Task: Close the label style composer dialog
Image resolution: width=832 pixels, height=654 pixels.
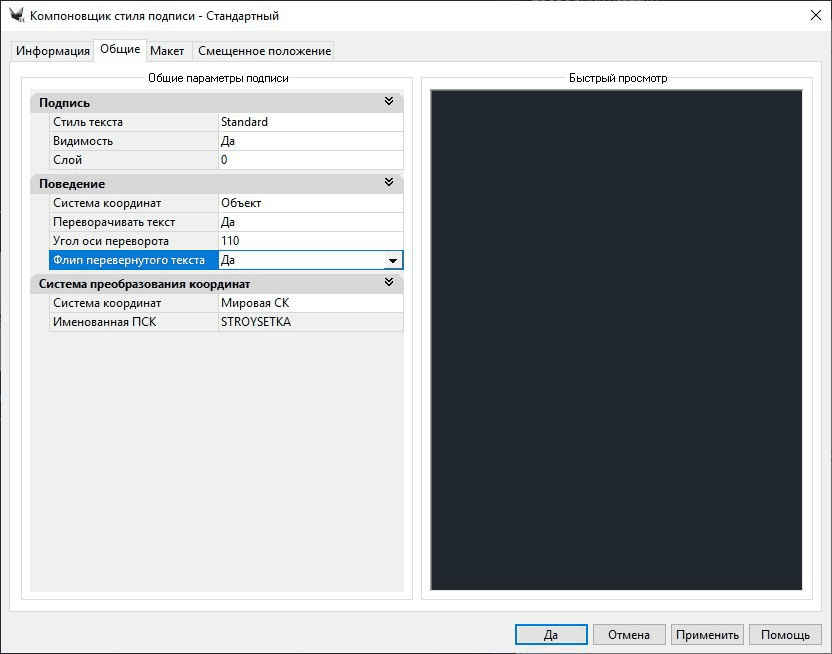Action: click(x=808, y=15)
